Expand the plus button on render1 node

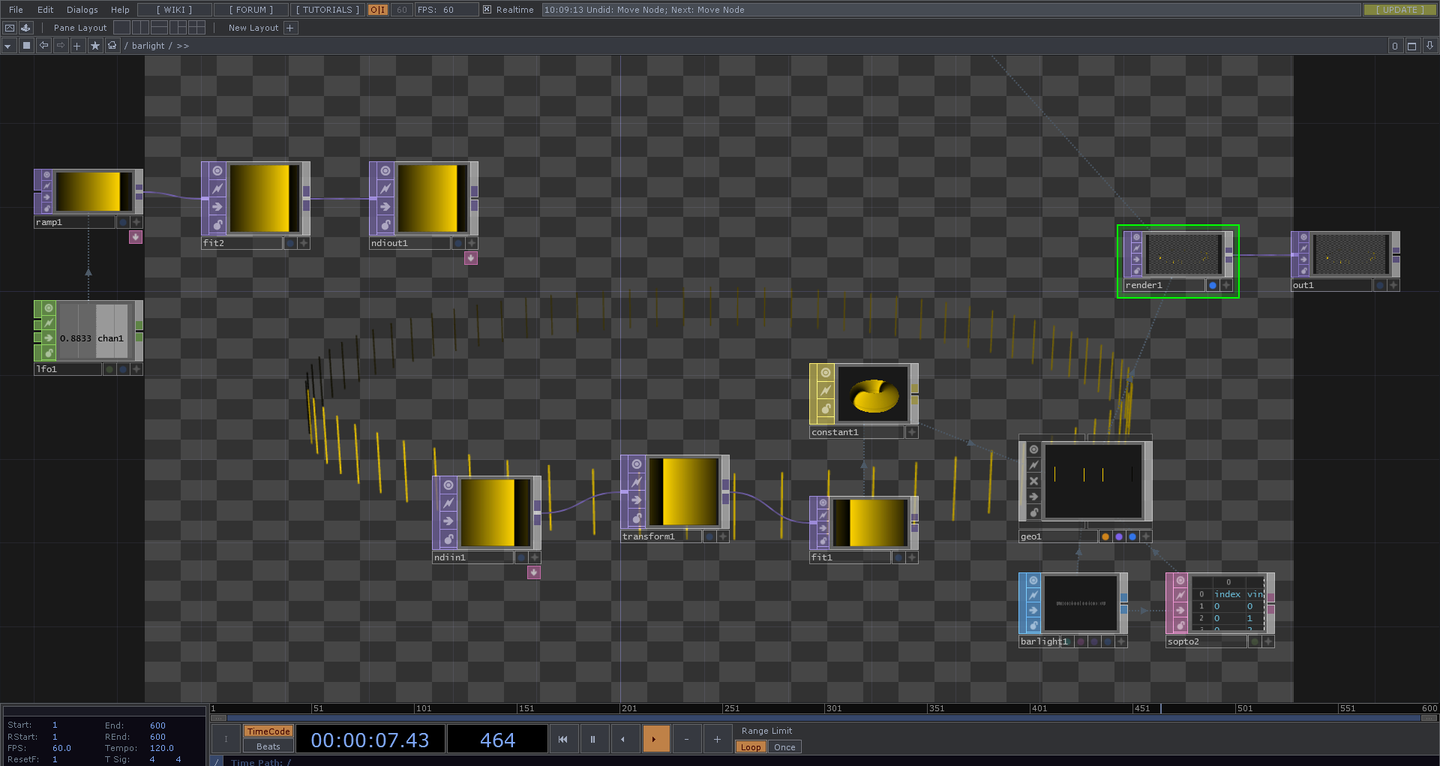click(1227, 285)
